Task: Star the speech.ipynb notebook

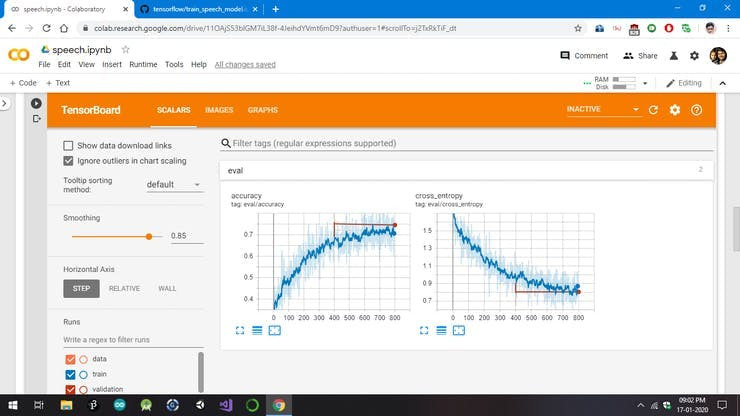Action: [126, 49]
